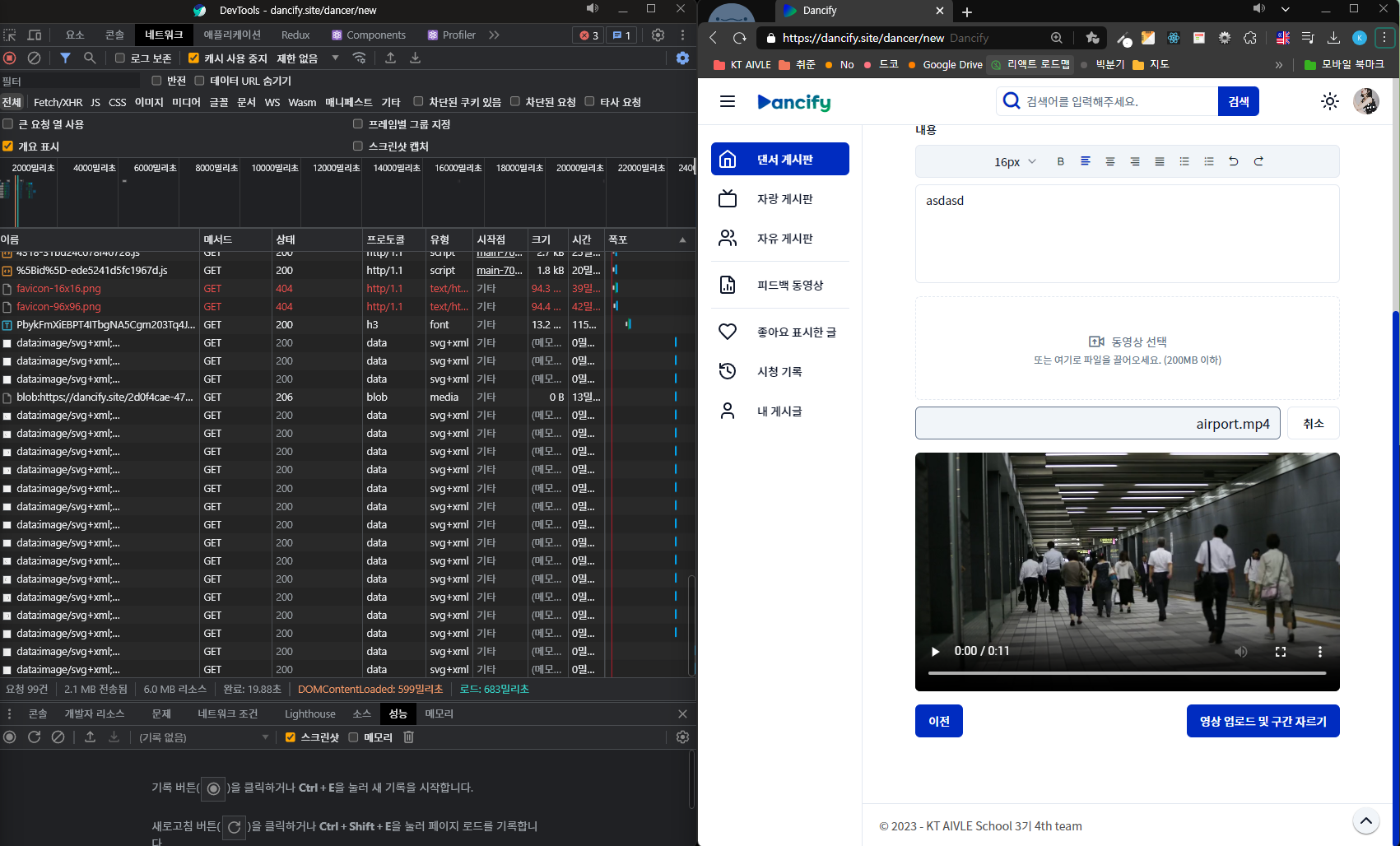
Task: Open video player more options menu
Action: coord(1320,651)
